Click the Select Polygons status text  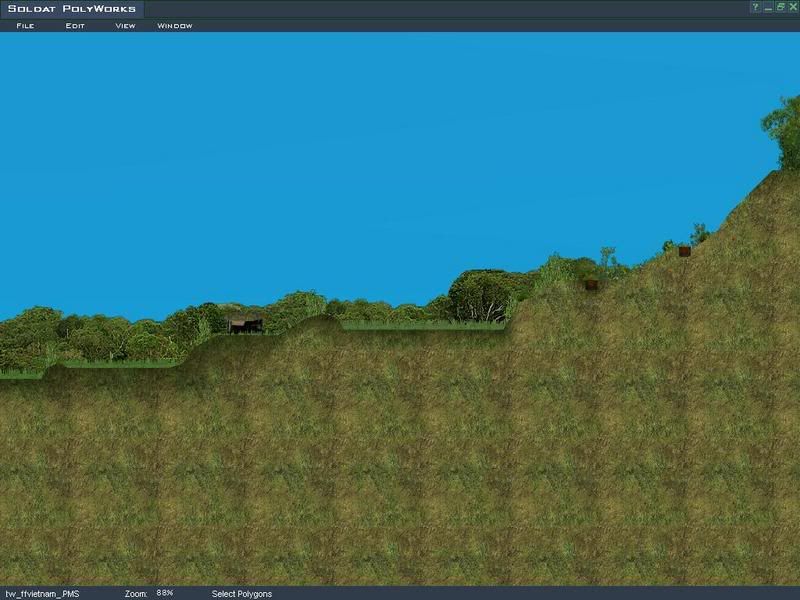pyautogui.click(x=242, y=594)
